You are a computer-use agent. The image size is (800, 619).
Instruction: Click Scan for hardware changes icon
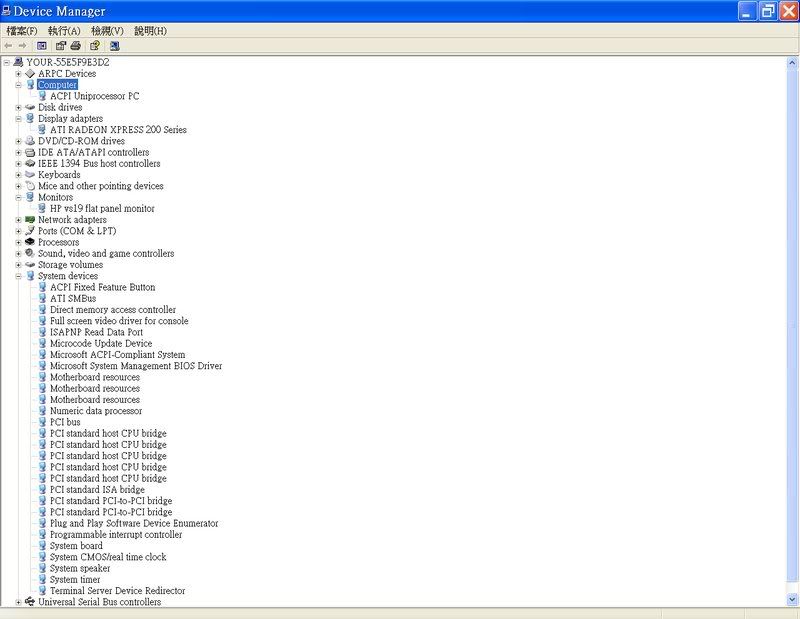click(x=115, y=46)
